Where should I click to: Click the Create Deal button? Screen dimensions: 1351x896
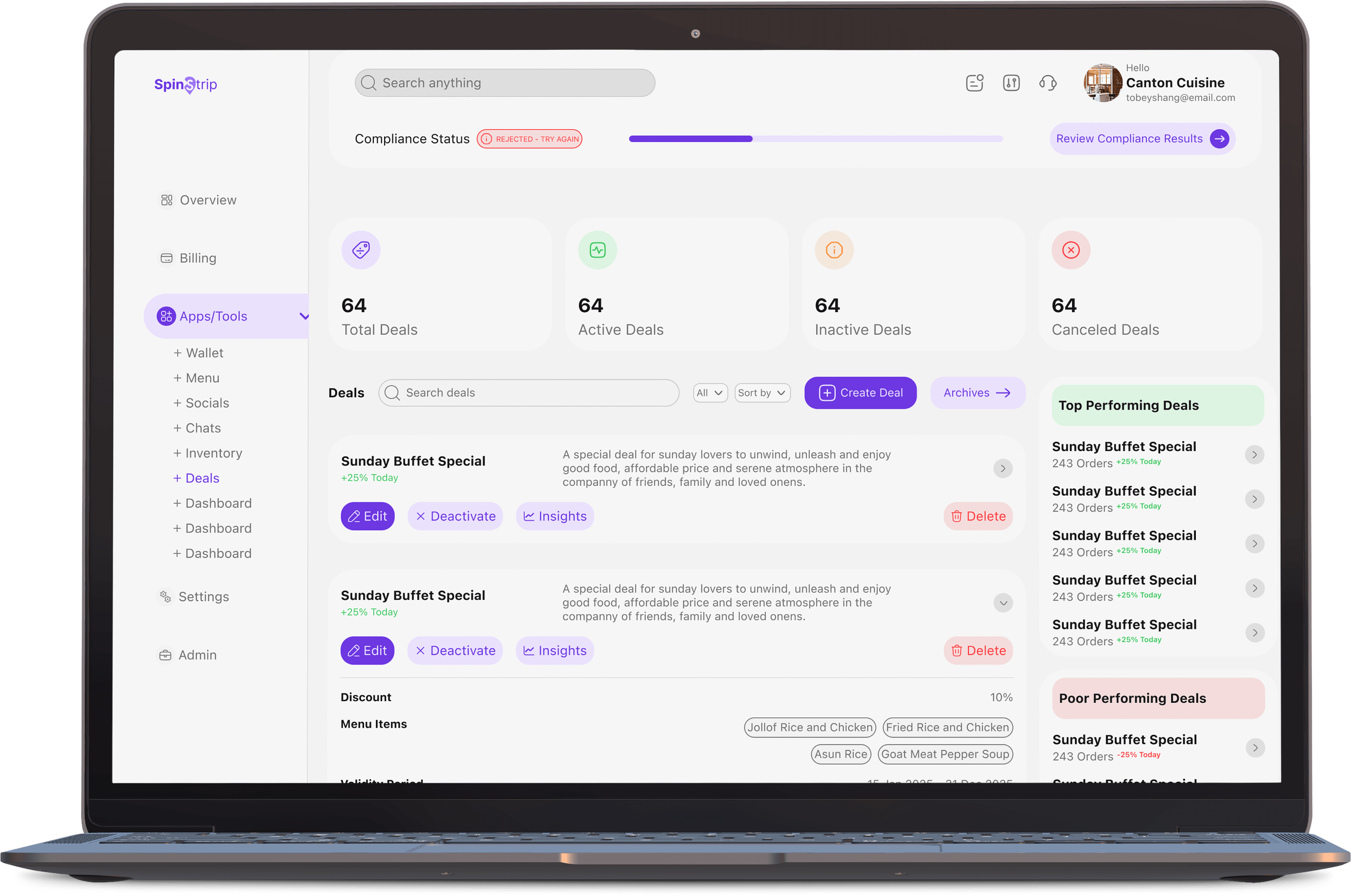tap(860, 392)
